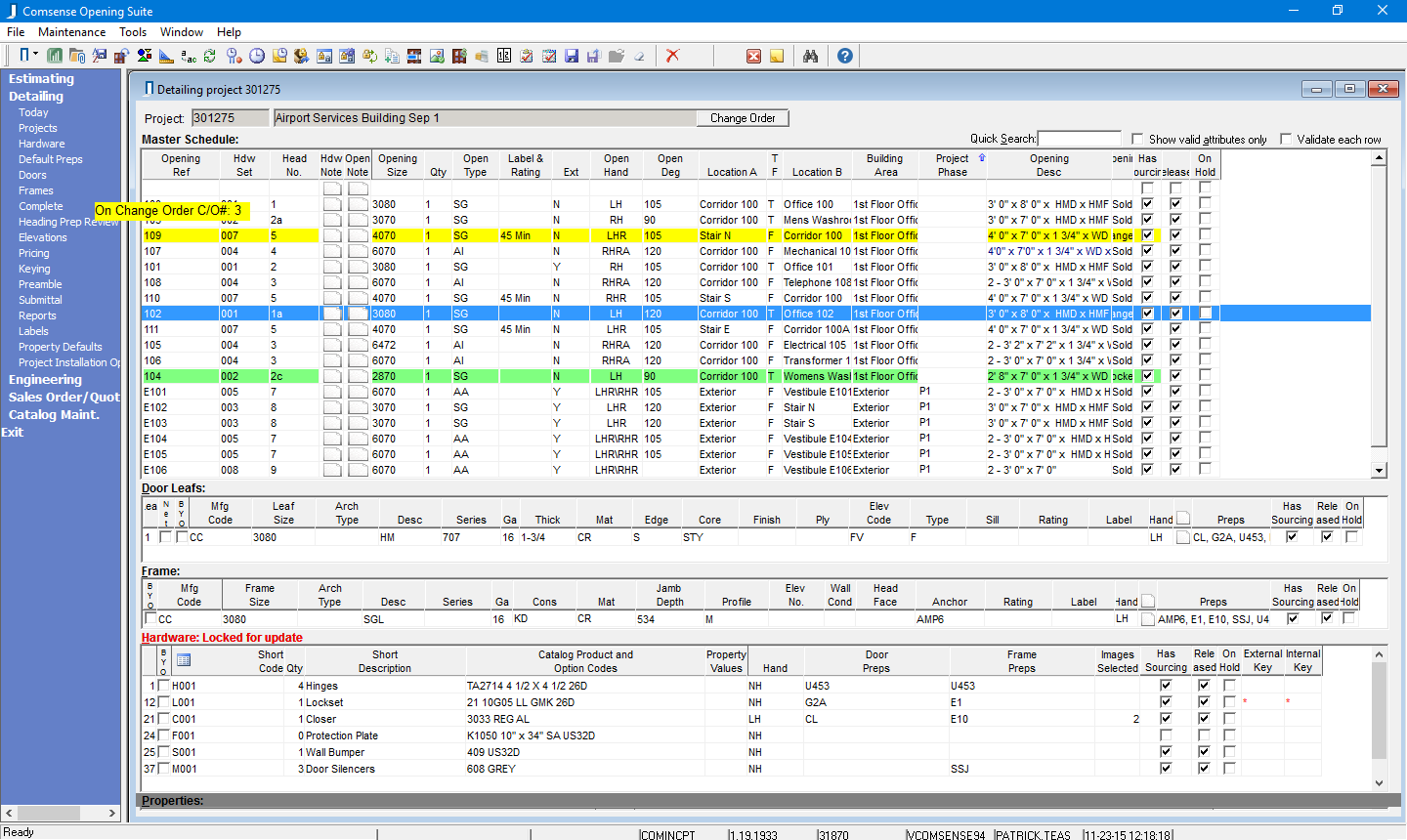
Task: Click the green refresh arrows icon
Action: click(209, 56)
